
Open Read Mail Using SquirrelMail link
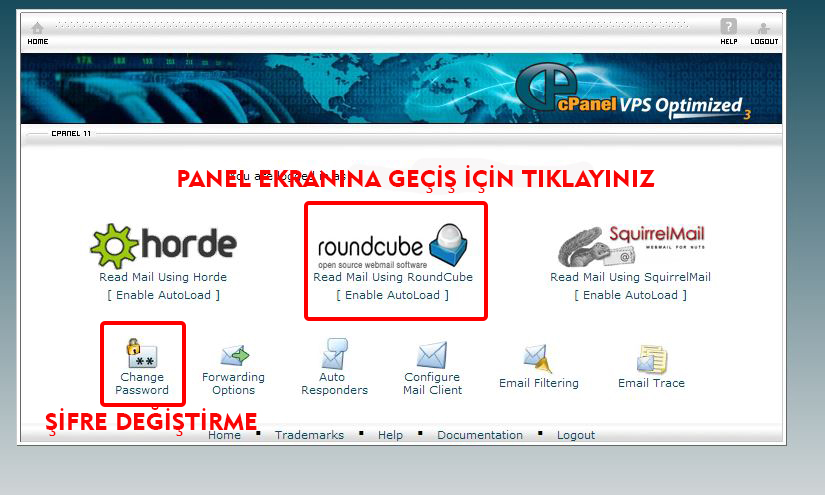coord(630,277)
